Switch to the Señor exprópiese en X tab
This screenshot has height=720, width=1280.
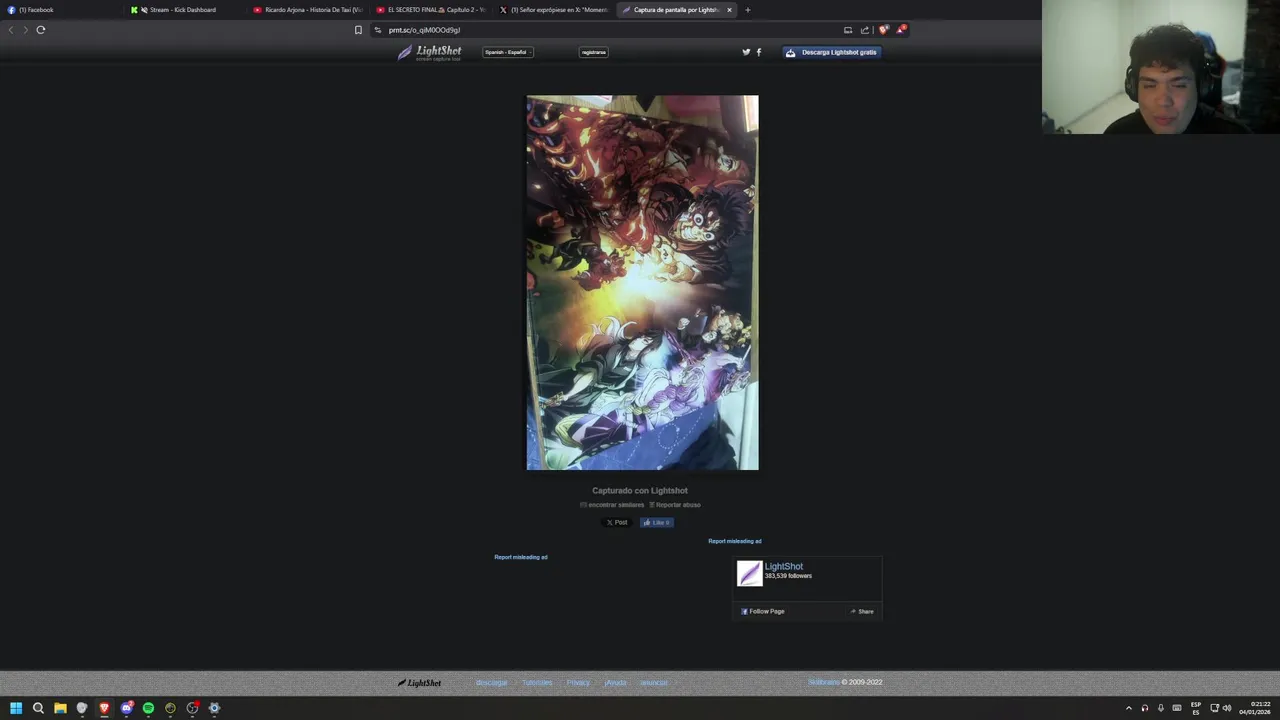[554, 10]
